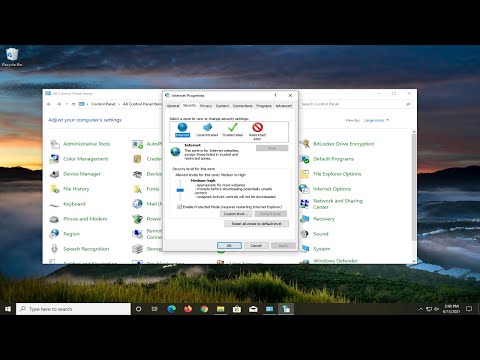This screenshot has width=480, height=360.
Task: Open Sound speaker icon in Control Panel
Action: [x=304, y=234]
